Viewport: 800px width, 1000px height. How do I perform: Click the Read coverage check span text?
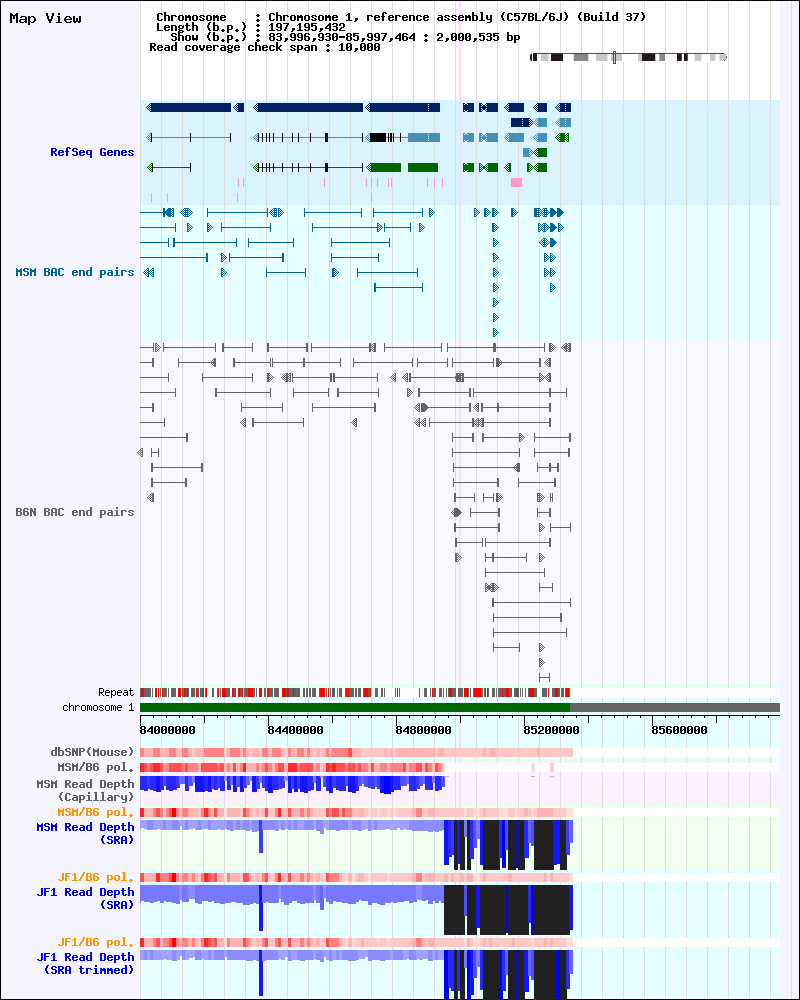265,47
